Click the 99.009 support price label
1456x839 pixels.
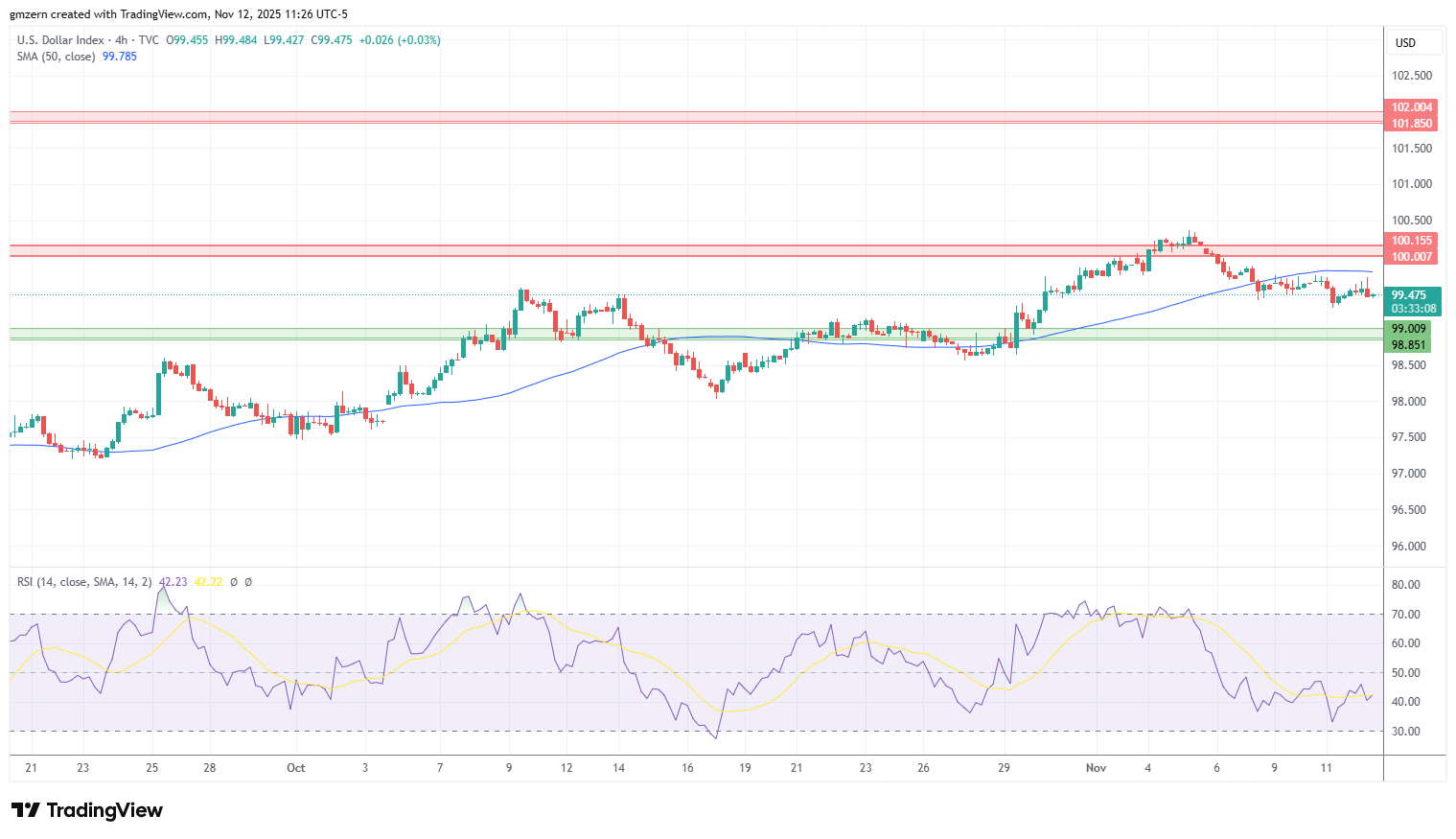pos(1409,329)
